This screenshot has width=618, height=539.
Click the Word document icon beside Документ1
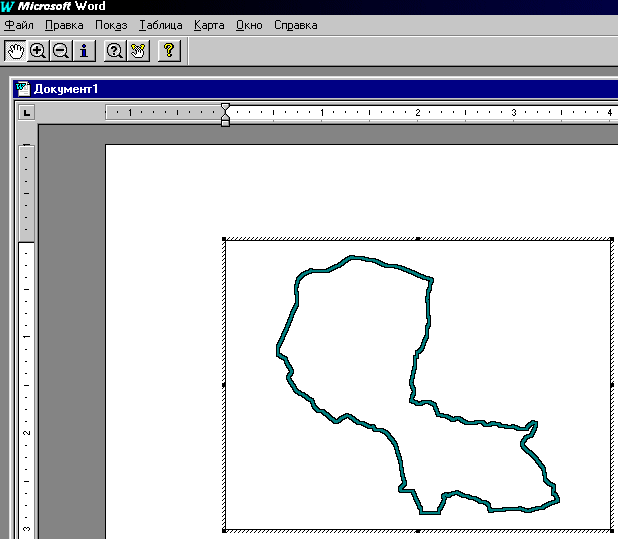[x=23, y=89]
